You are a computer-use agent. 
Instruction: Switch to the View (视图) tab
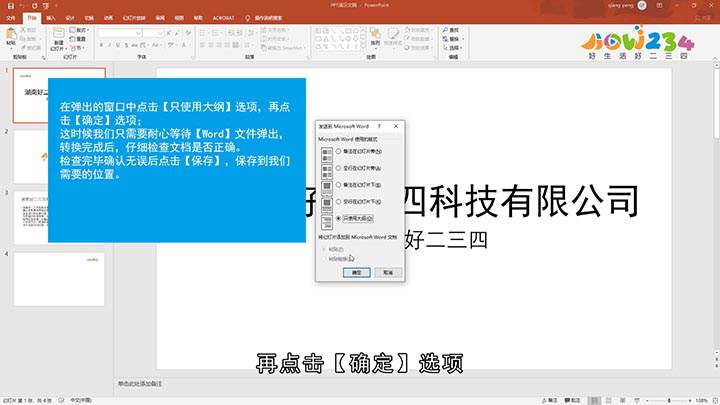pyautogui.click(x=179, y=18)
